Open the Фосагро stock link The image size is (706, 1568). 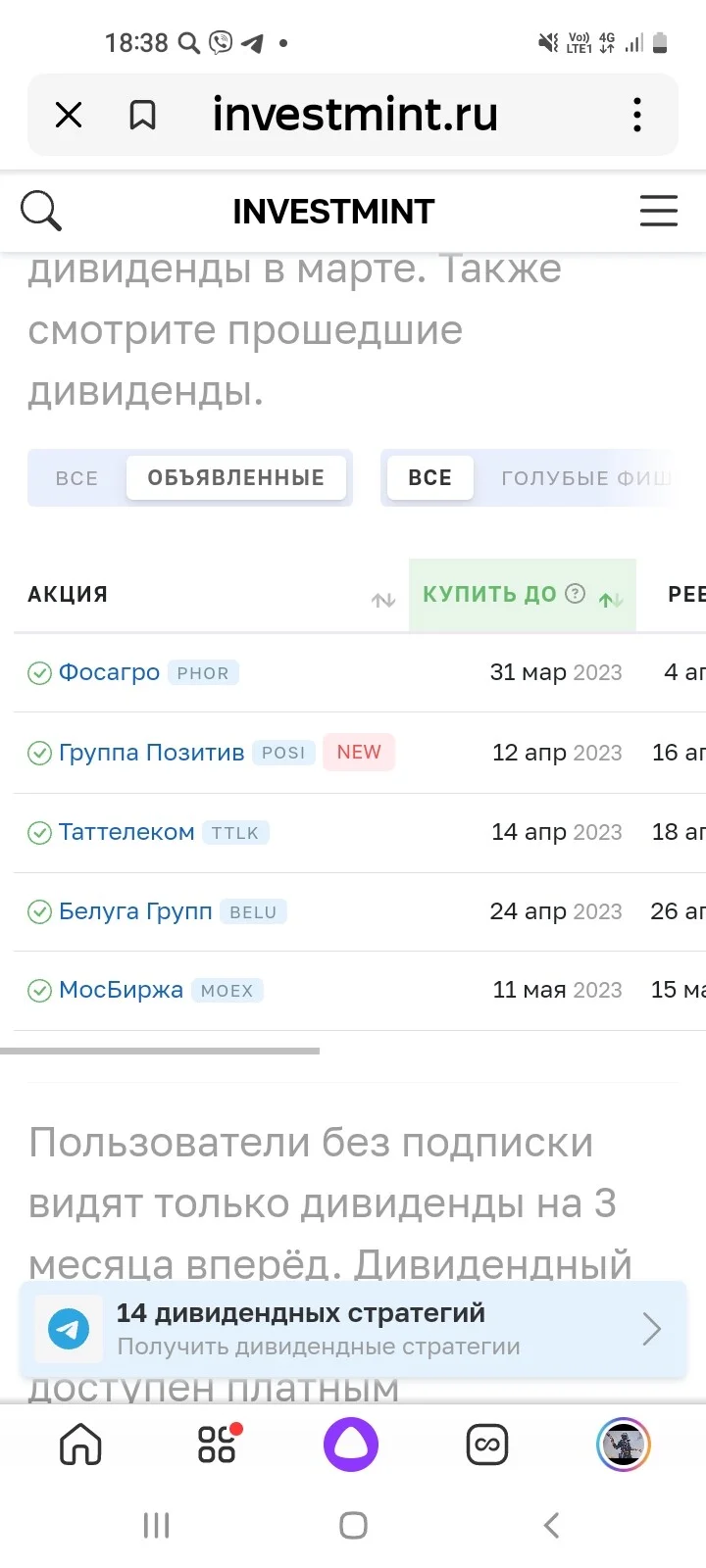(109, 672)
